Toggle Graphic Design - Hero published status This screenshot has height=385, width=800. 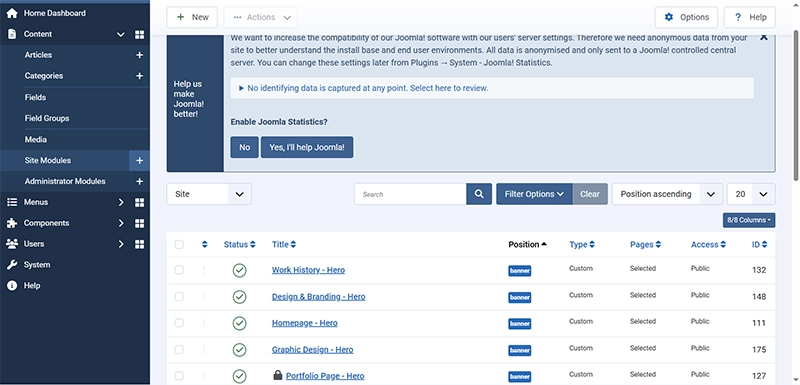[x=239, y=350]
